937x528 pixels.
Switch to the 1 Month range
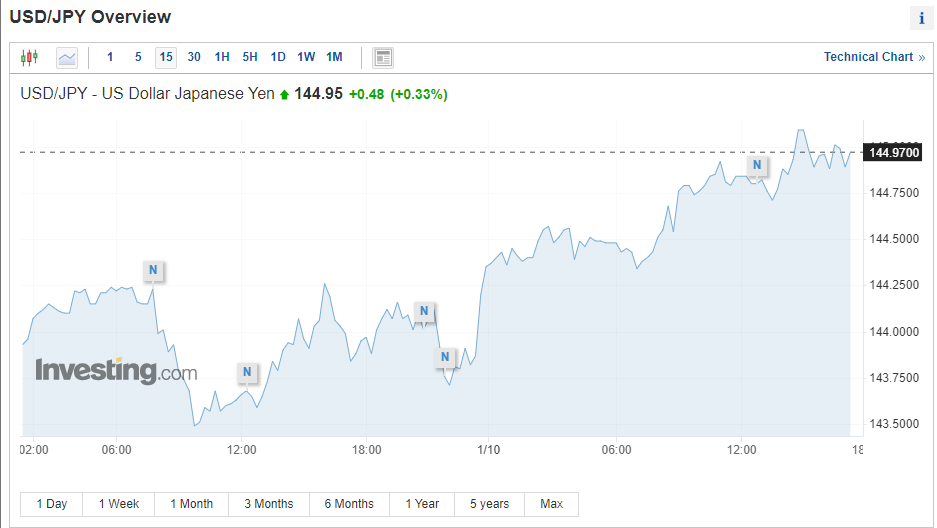(192, 504)
